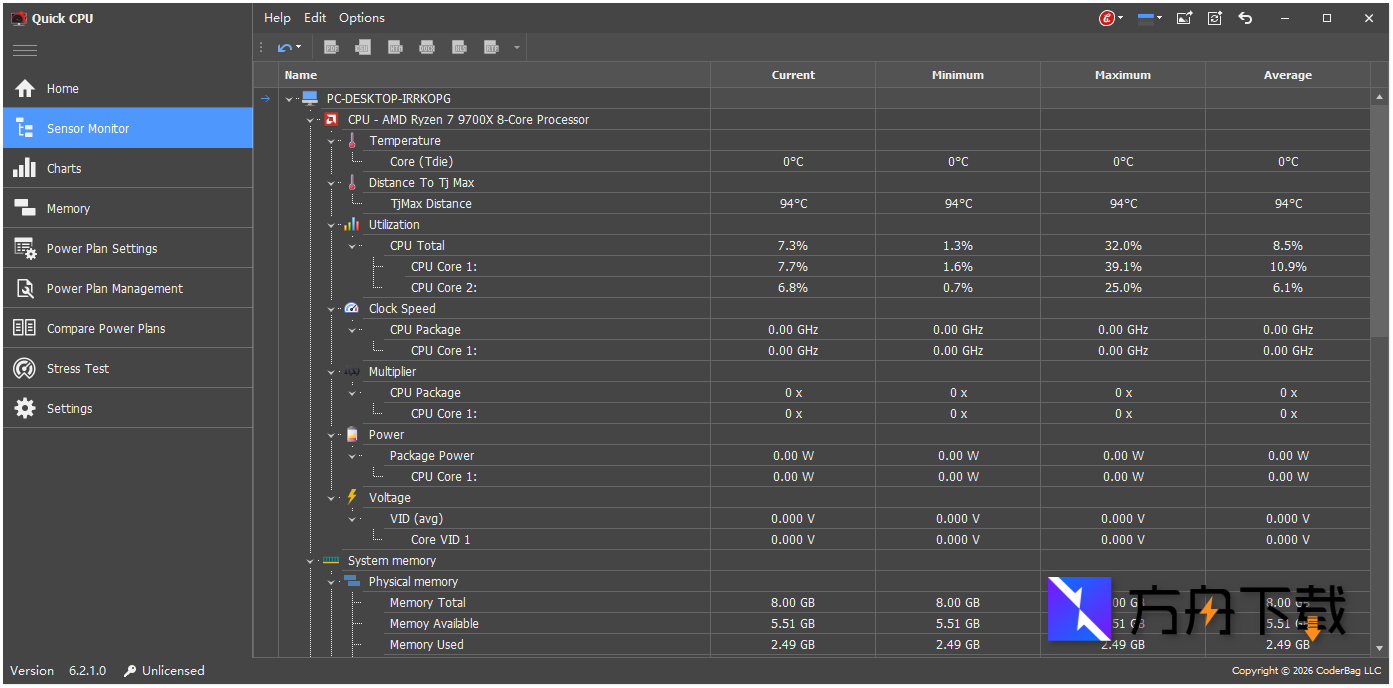Open the Options menu
1393x688 pixels.
tap(361, 18)
